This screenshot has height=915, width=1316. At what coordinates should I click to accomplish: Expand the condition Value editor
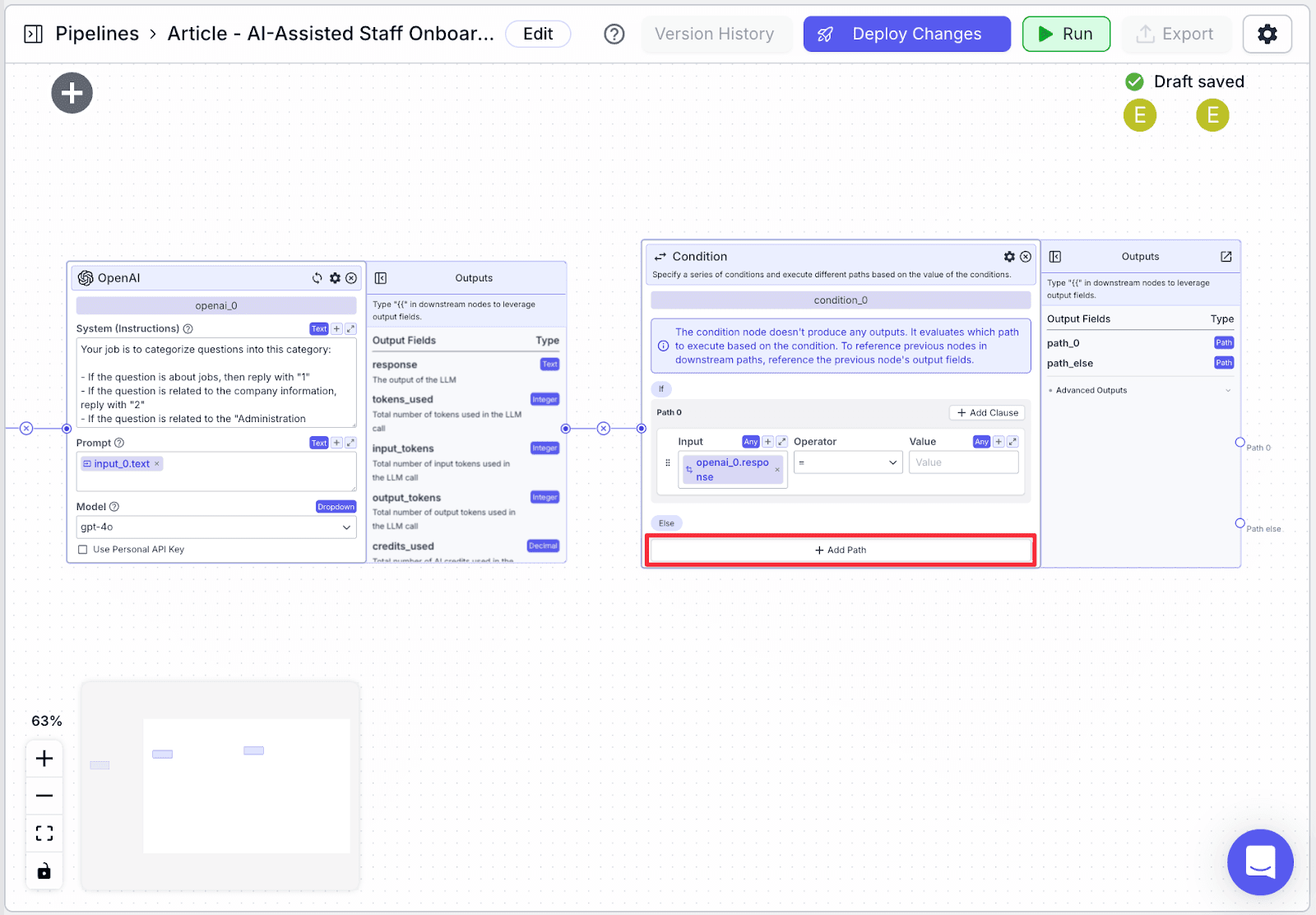(1012, 442)
